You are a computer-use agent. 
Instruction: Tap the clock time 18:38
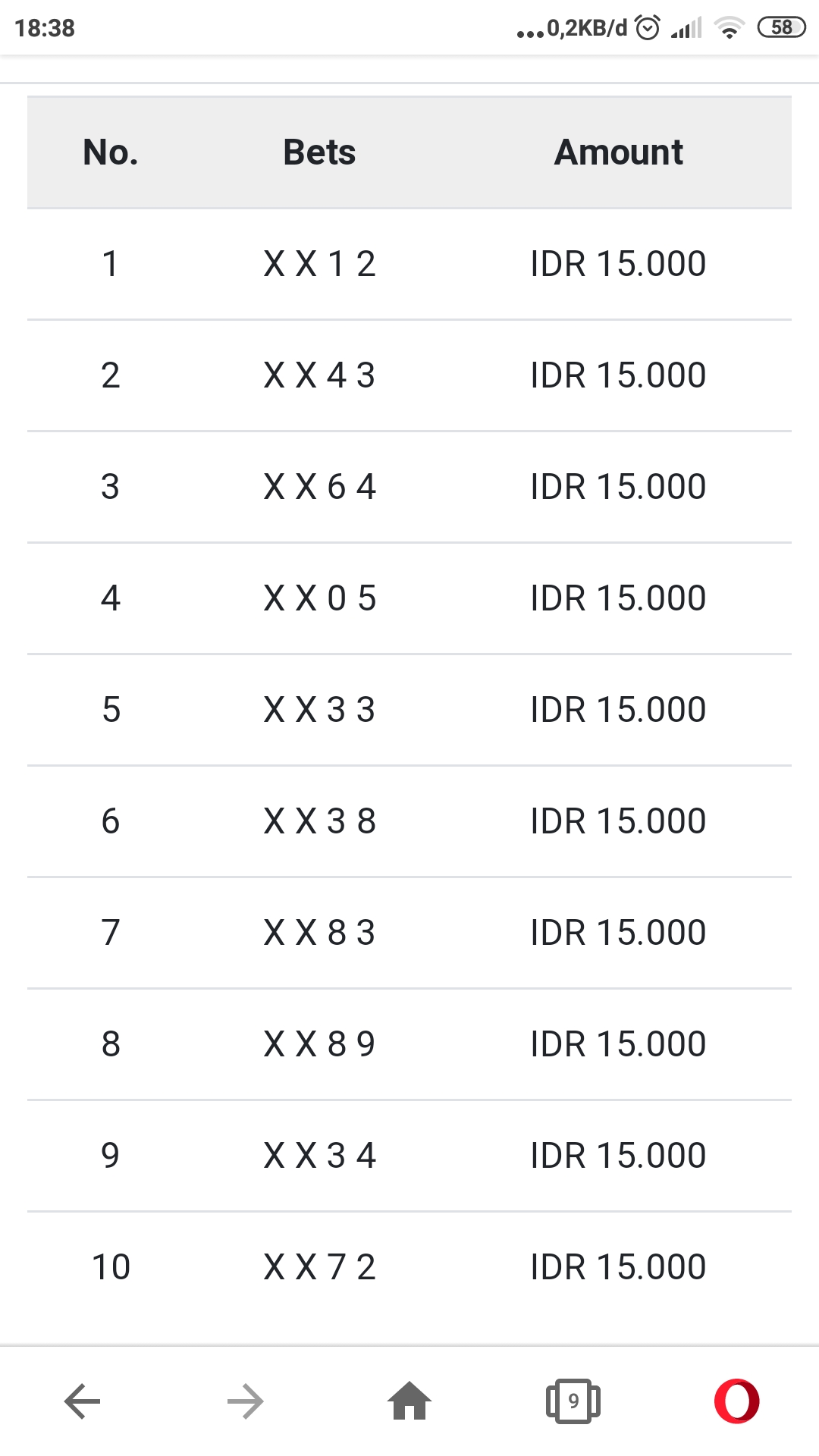[x=45, y=28]
